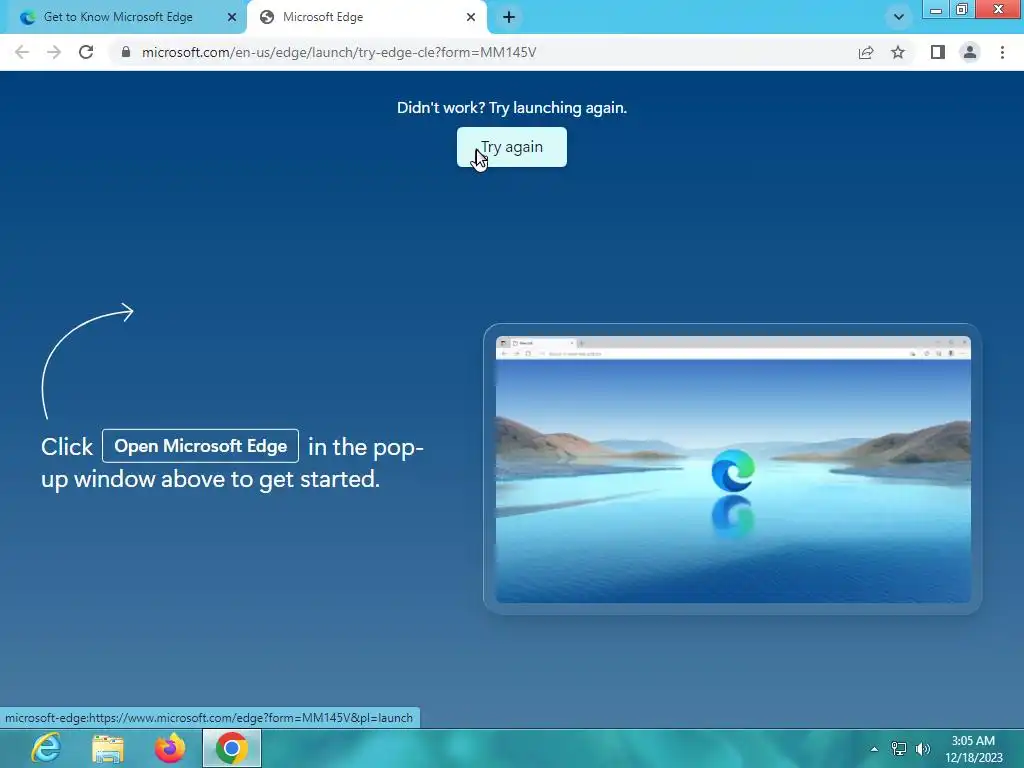Reload the current page
1024x768 pixels.
pos(86,52)
